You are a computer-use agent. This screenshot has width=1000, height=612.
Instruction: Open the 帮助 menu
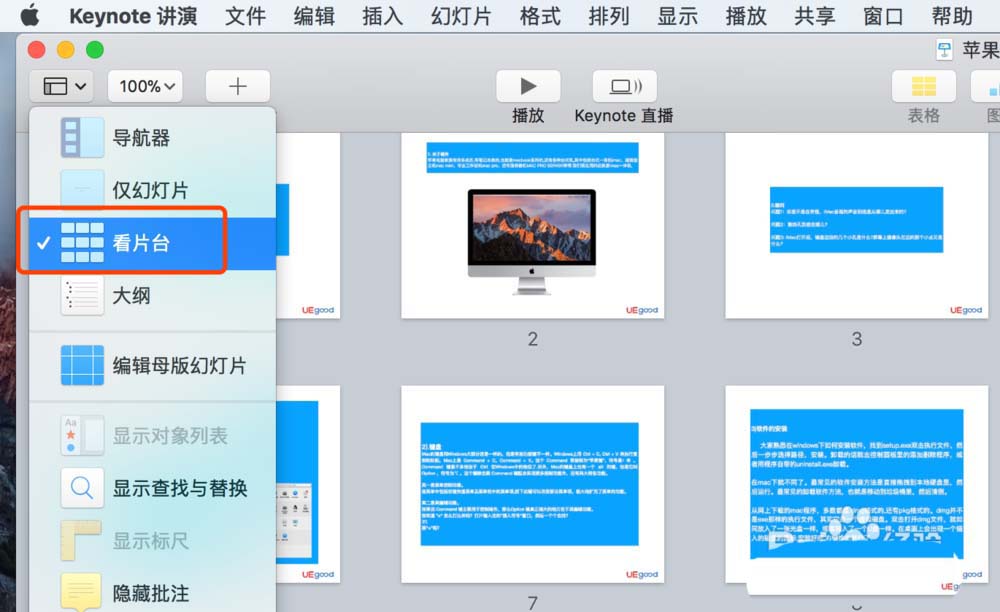(952, 16)
